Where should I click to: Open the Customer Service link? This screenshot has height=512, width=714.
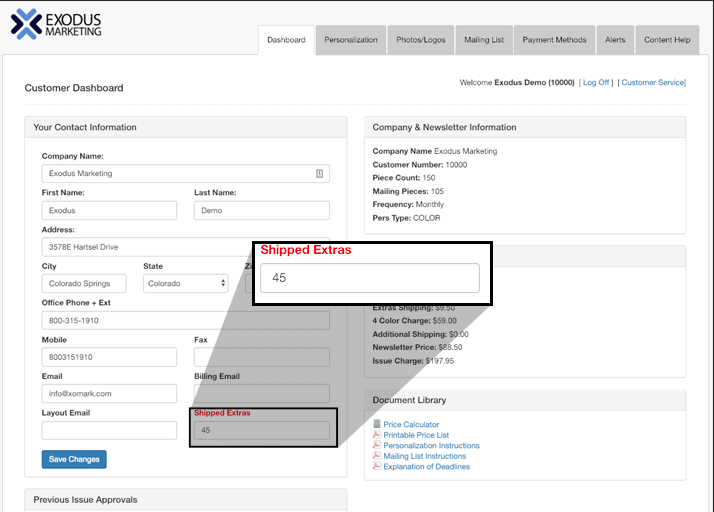point(653,82)
